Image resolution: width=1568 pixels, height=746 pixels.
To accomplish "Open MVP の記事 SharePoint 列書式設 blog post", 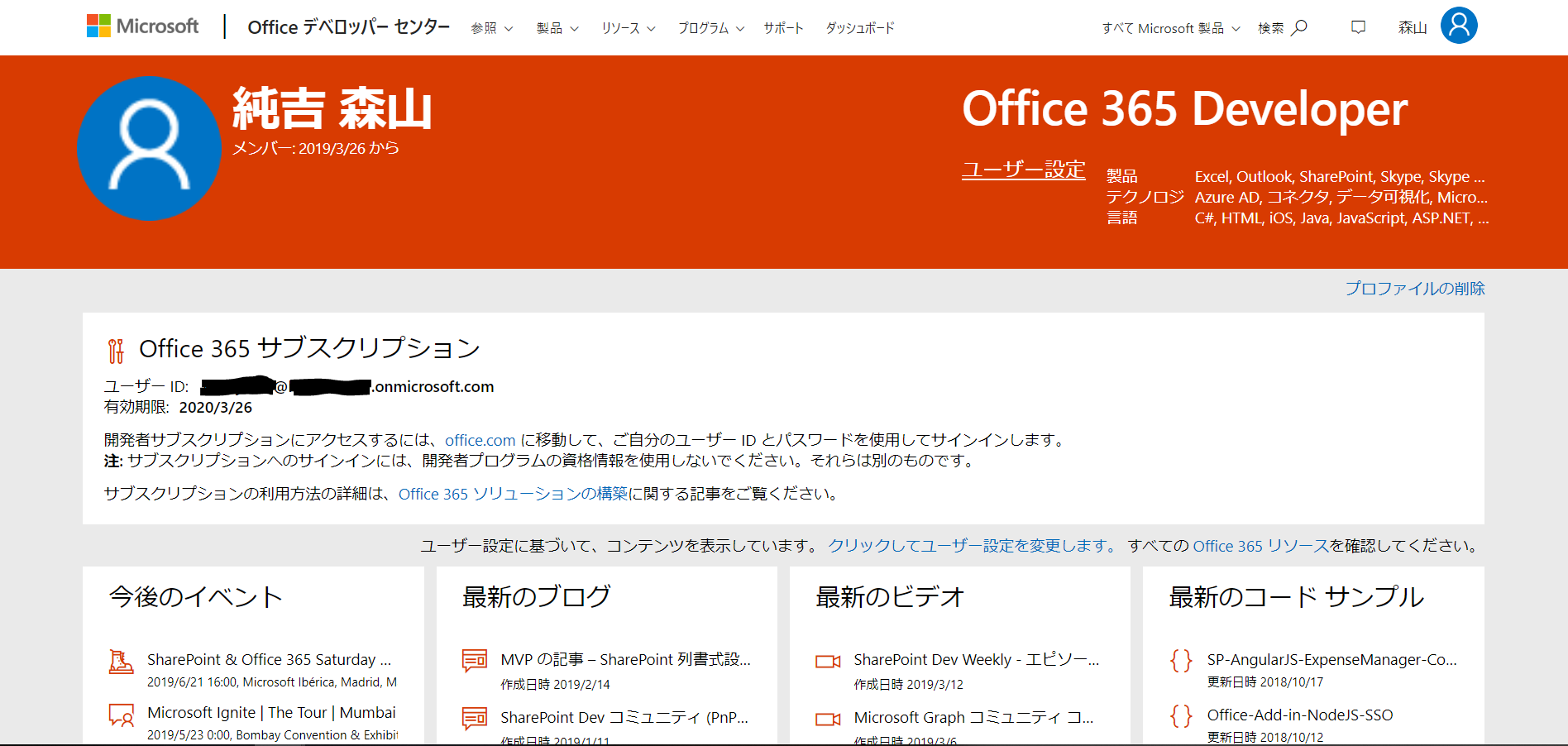I will pyautogui.click(x=625, y=660).
